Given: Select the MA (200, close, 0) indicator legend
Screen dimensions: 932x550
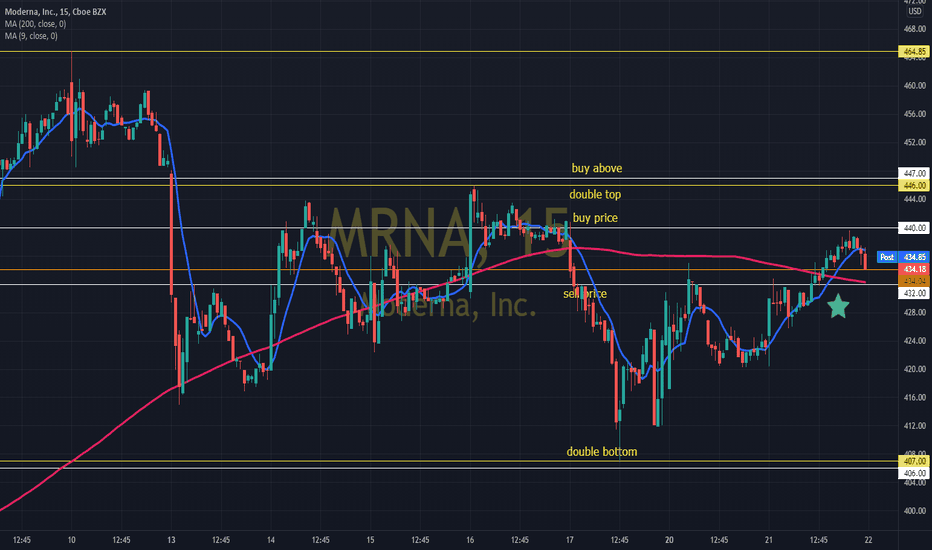Looking at the screenshot, I should pos(36,24).
